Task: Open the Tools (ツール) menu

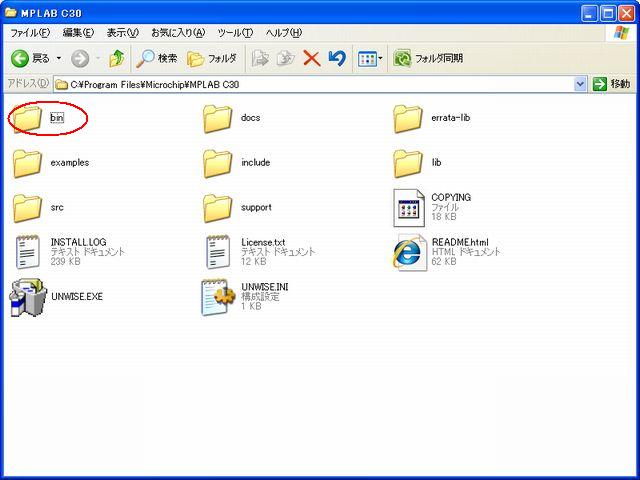Action: point(235,33)
